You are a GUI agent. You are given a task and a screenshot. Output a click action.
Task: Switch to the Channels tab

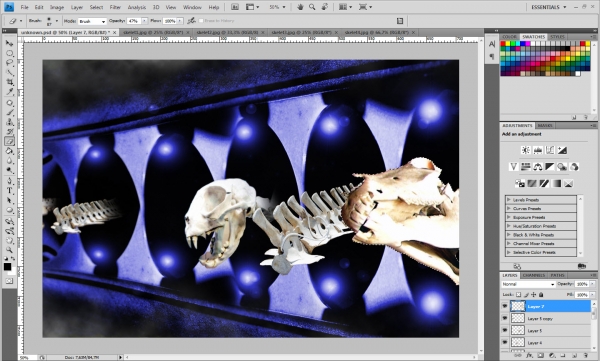pos(533,275)
